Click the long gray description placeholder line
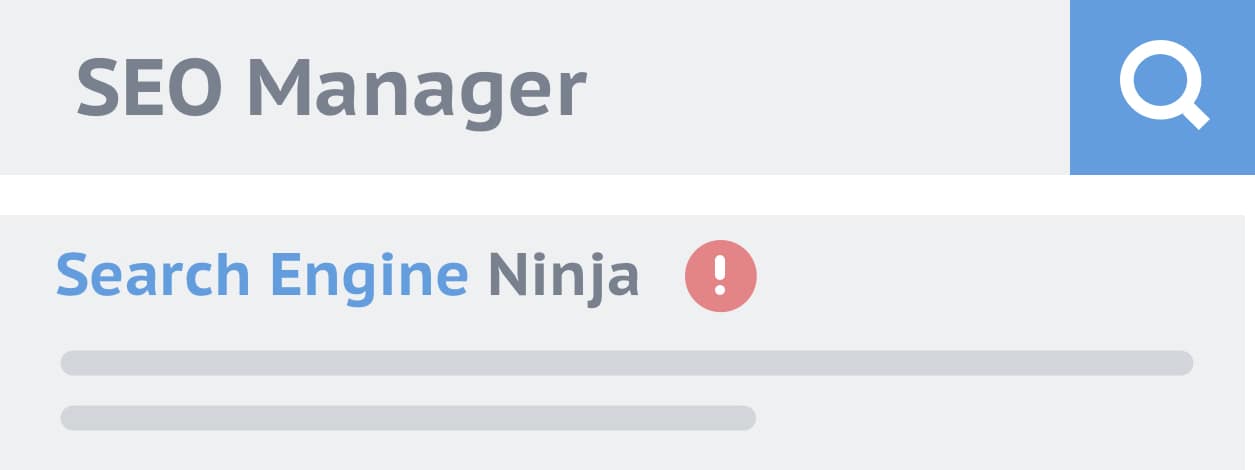Image resolution: width=1255 pixels, height=470 pixels. pos(627,363)
